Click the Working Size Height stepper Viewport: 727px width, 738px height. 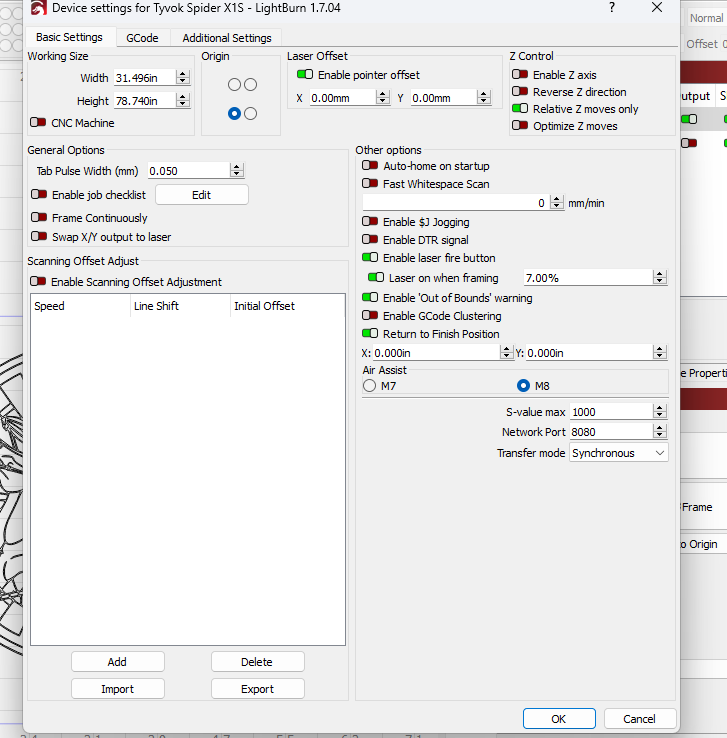pyautogui.click(x=183, y=100)
